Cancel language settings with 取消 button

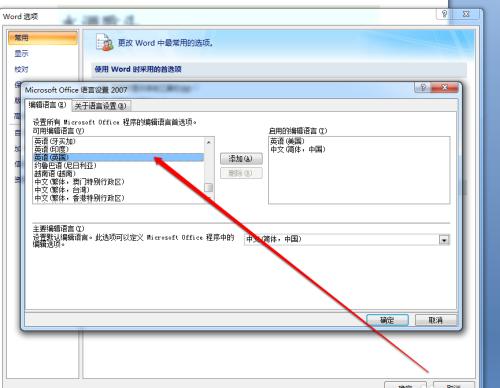click(435, 320)
